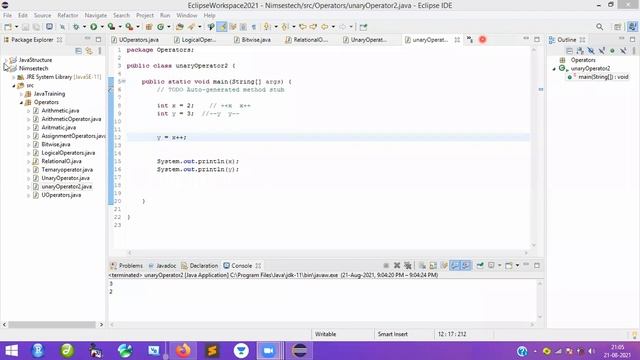Switch to the Problems tab
This screenshot has height=360, width=640.
click(127, 266)
